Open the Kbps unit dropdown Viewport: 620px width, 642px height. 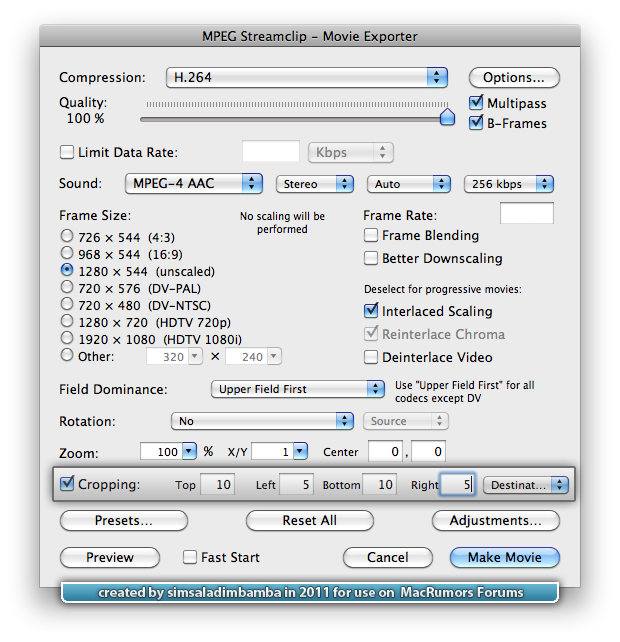tap(351, 153)
